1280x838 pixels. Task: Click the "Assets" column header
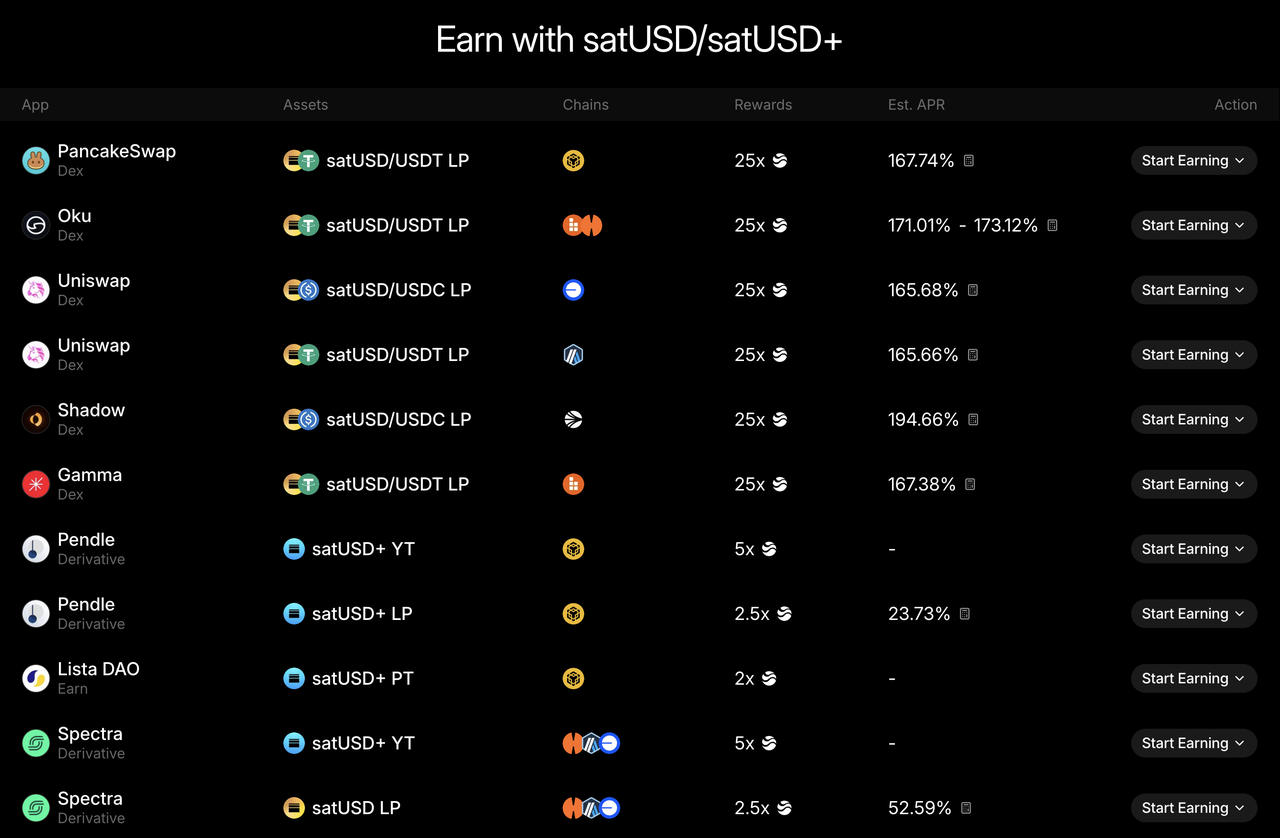[305, 105]
